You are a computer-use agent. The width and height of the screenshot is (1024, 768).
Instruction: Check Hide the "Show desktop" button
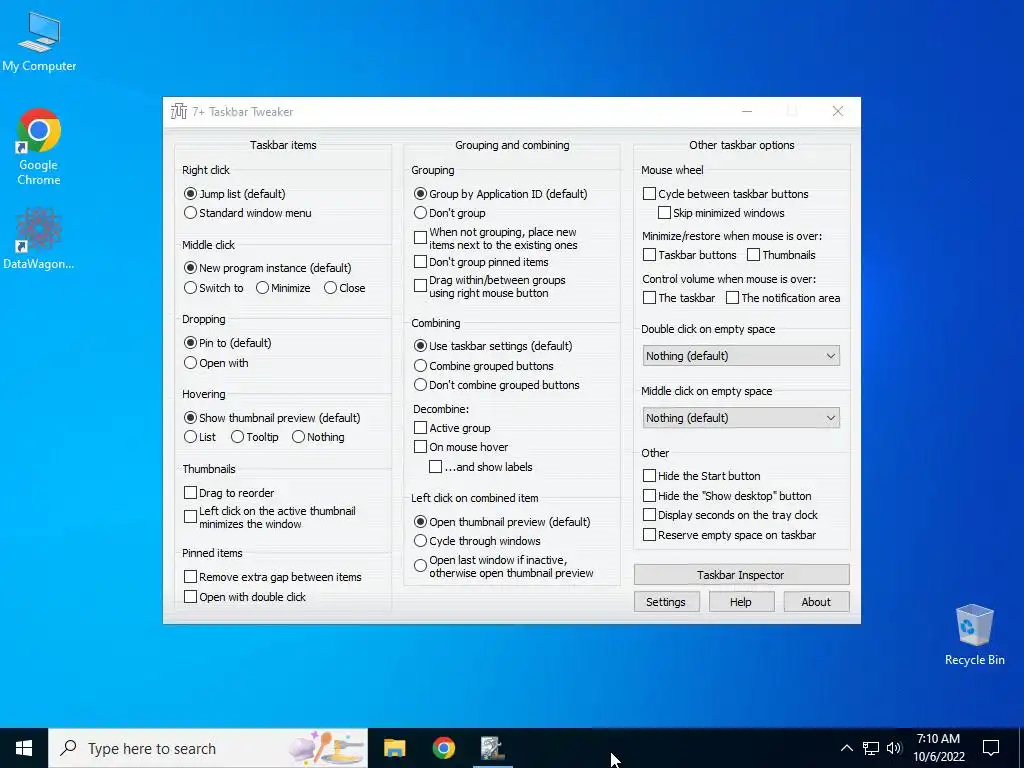coord(728,496)
